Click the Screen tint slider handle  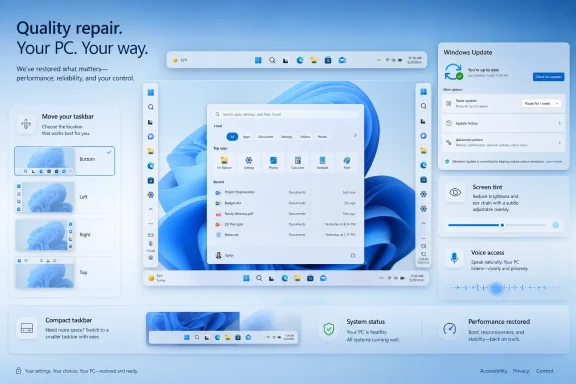coord(502,225)
